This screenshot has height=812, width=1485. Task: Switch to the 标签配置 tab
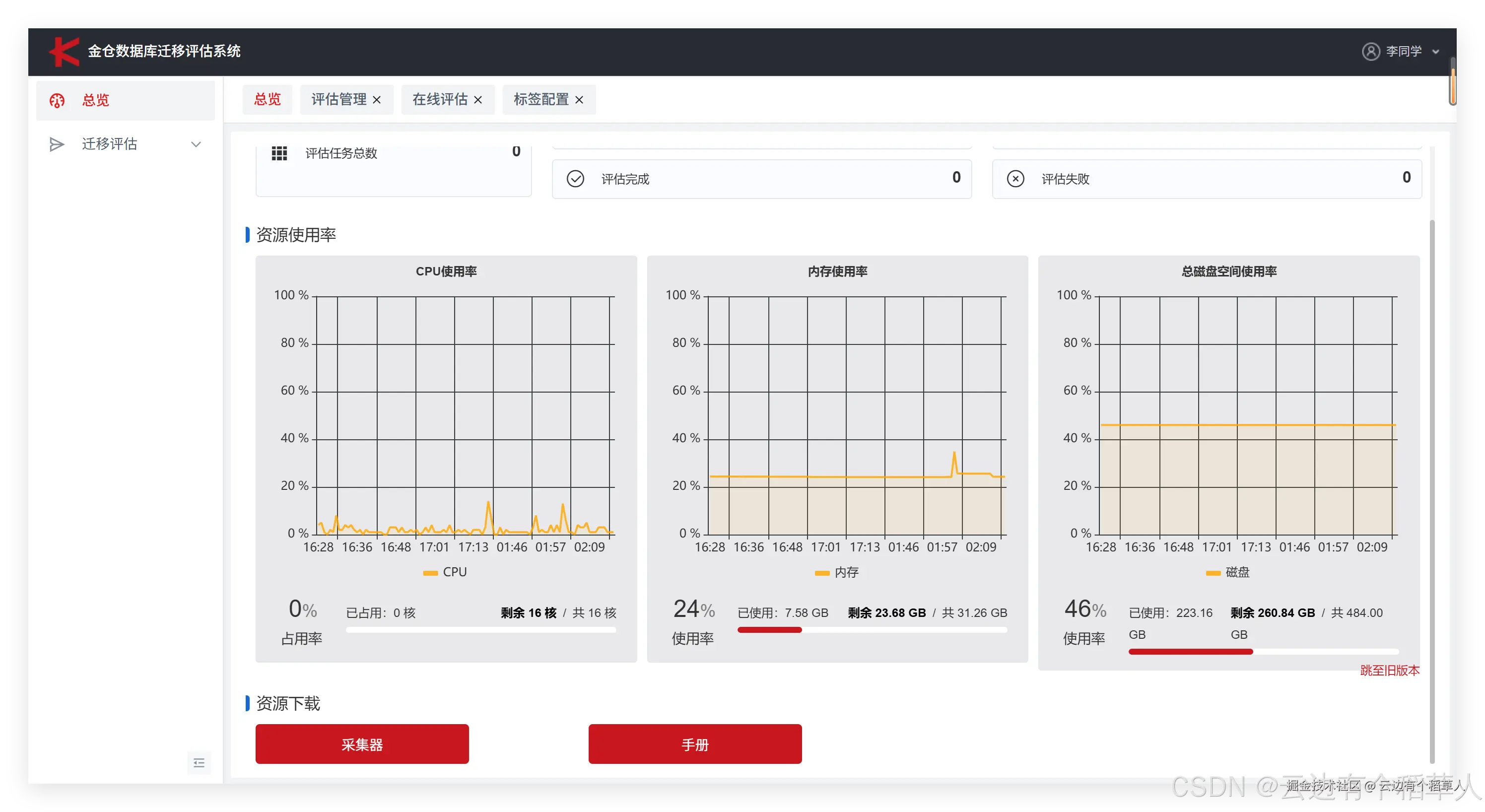point(540,100)
